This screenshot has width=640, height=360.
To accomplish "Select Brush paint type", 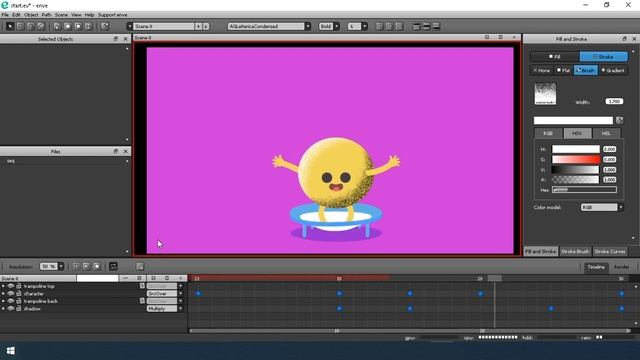I will coord(586,70).
